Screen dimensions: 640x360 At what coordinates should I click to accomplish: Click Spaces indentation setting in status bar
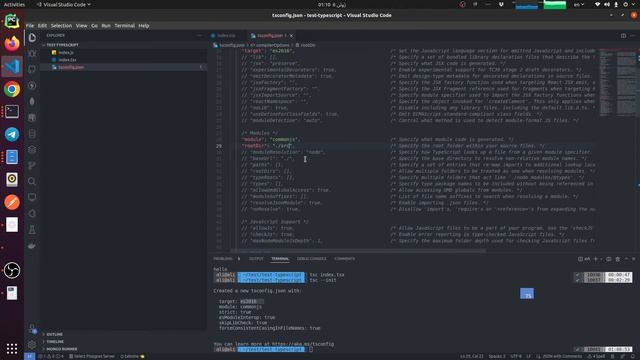[497, 356]
